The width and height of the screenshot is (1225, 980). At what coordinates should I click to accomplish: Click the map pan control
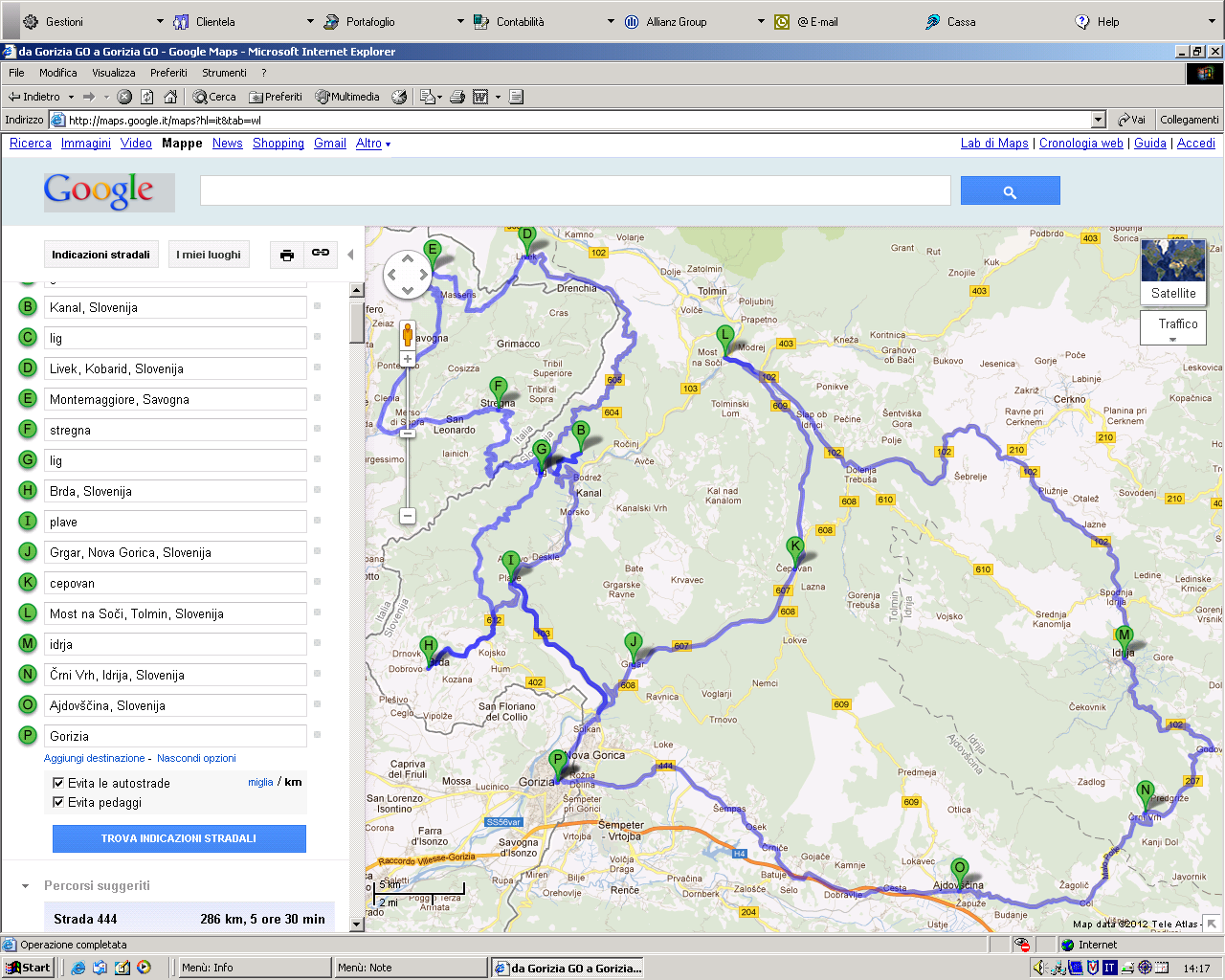(408, 275)
